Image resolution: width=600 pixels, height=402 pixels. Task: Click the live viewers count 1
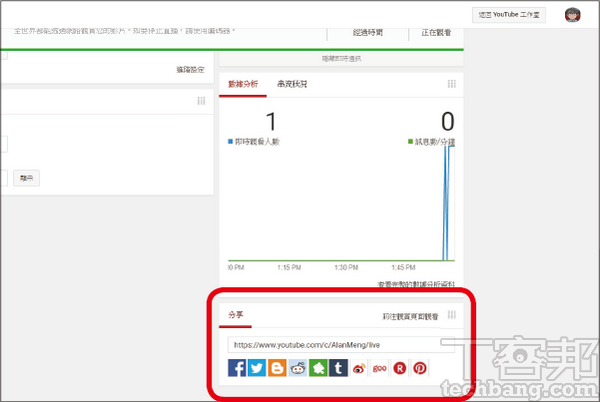(271, 122)
